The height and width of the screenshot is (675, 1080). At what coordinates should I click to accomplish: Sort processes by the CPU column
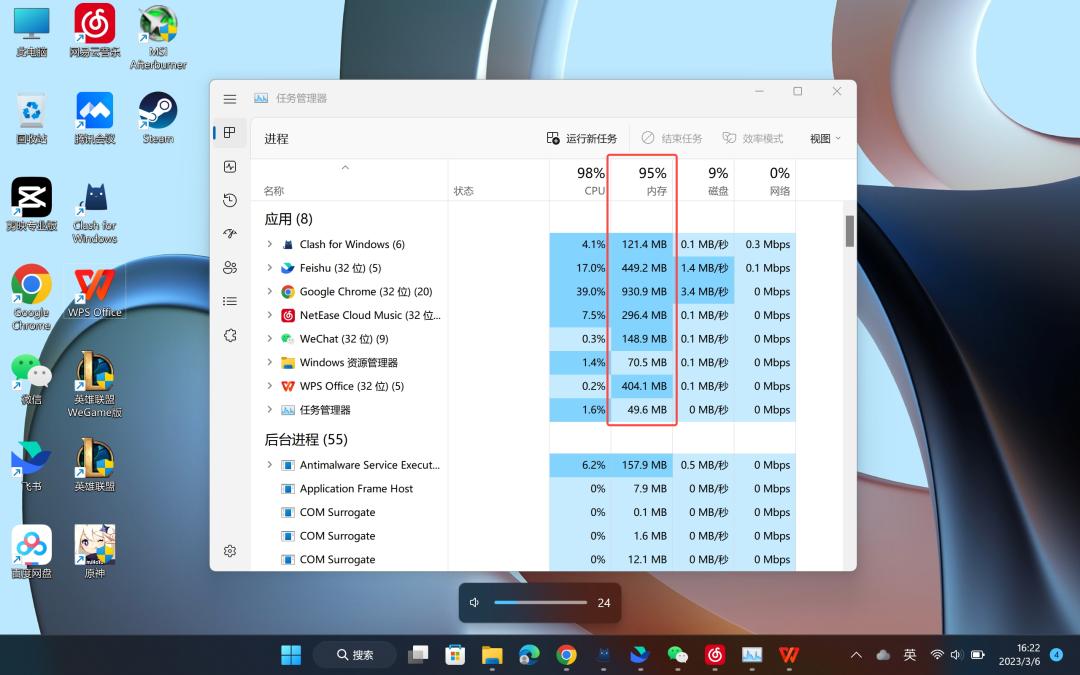pos(580,181)
